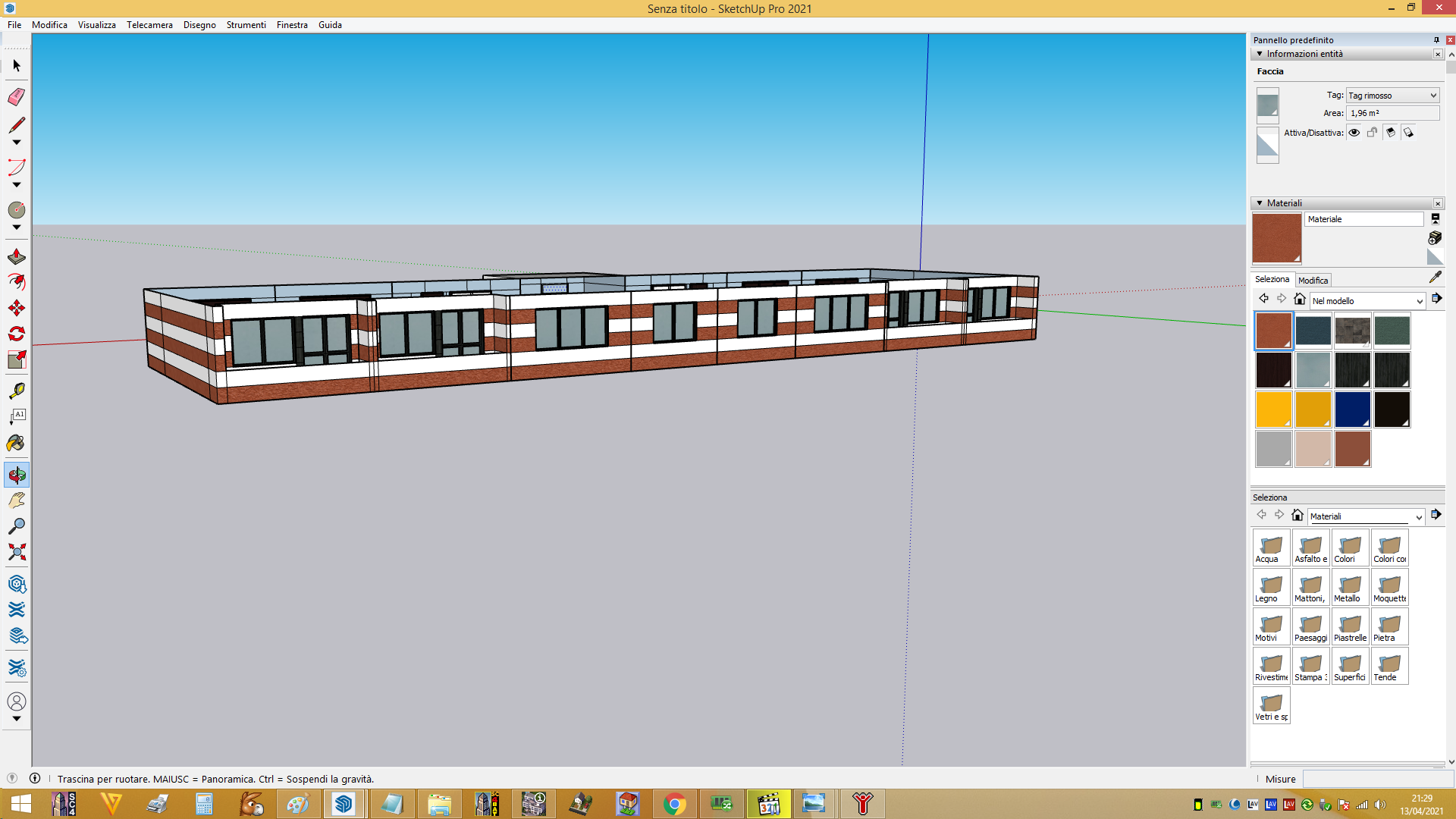This screenshot has height=819, width=1456.
Task: Click the user account sign-in icon
Action: point(17,701)
